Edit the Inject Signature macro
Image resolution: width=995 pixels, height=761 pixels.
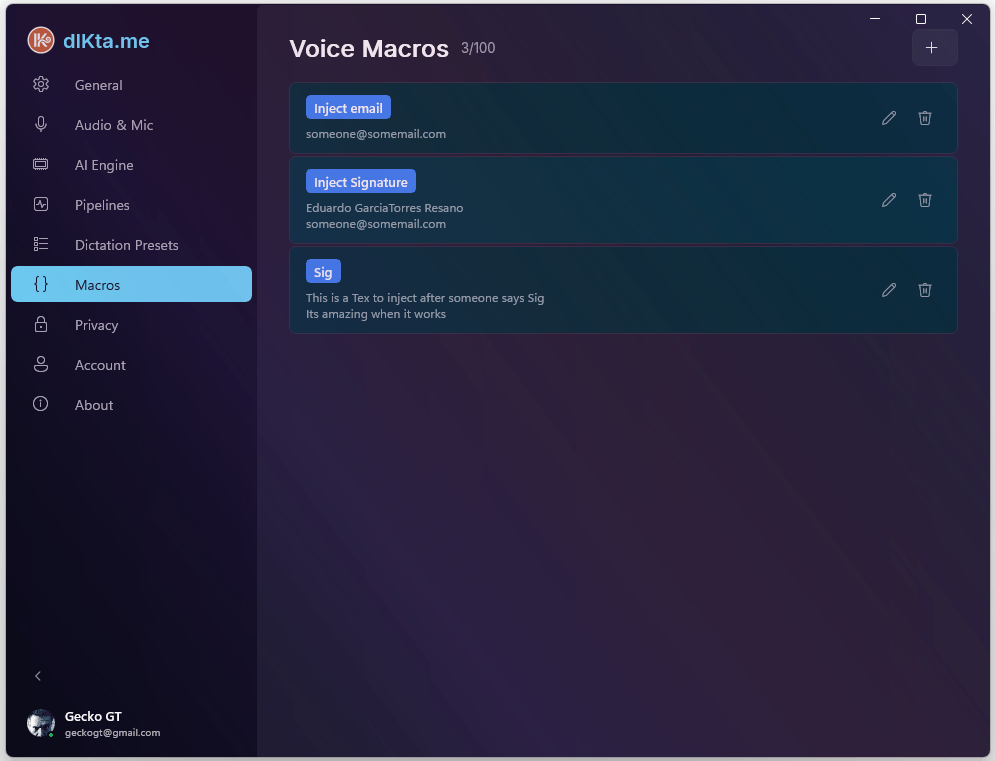point(888,200)
